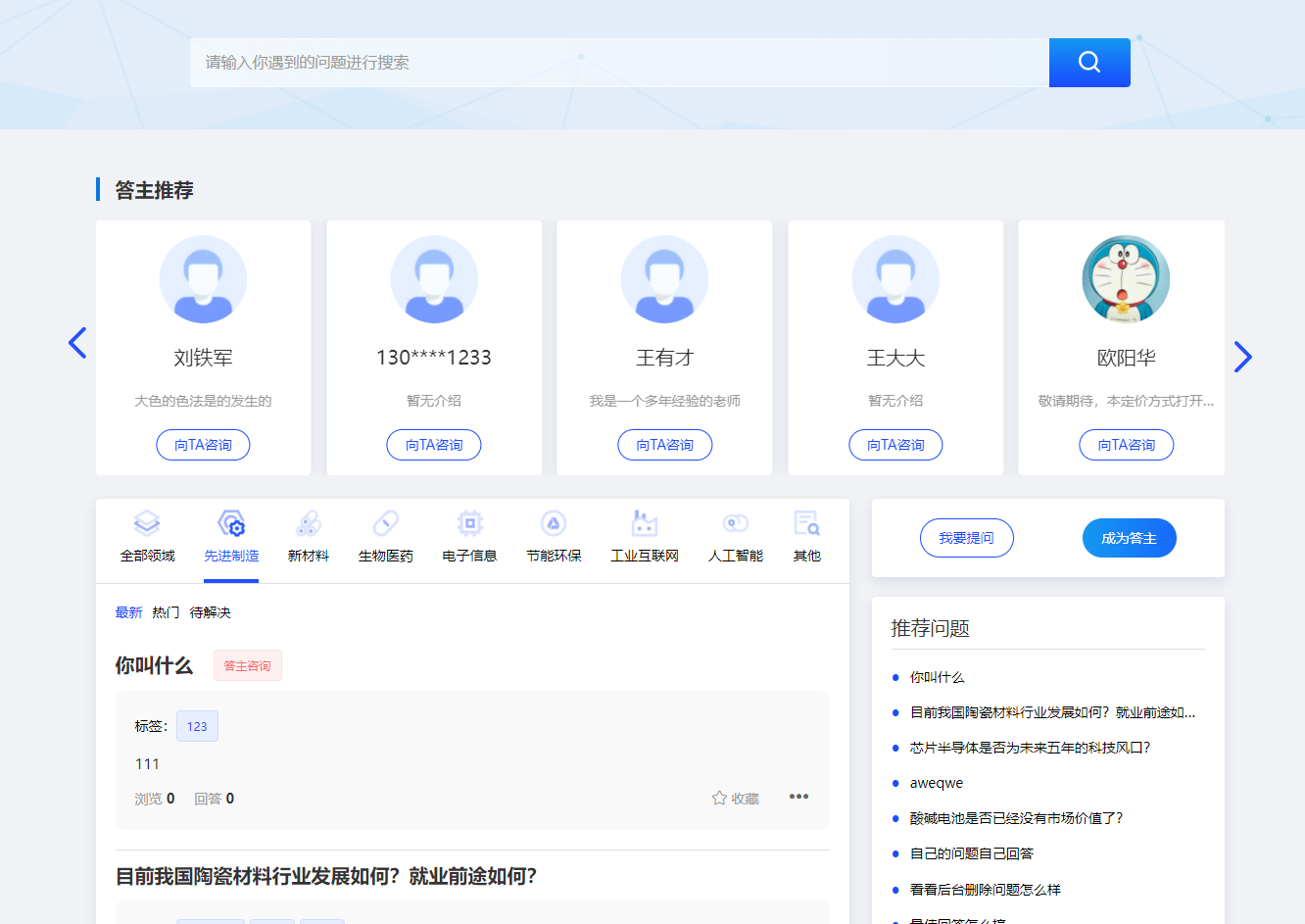Show previous recommended answerers with left arrow
This screenshot has width=1305, height=924.
[x=77, y=343]
